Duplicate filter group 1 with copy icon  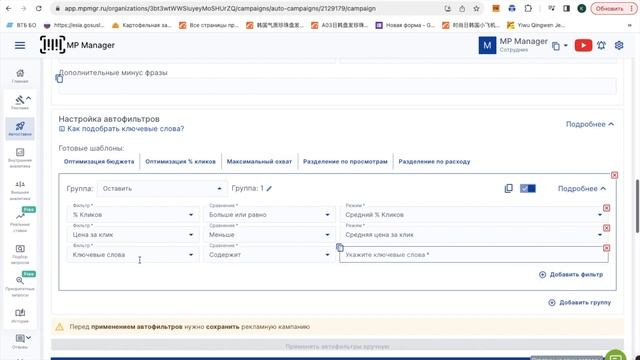[x=509, y=188]
